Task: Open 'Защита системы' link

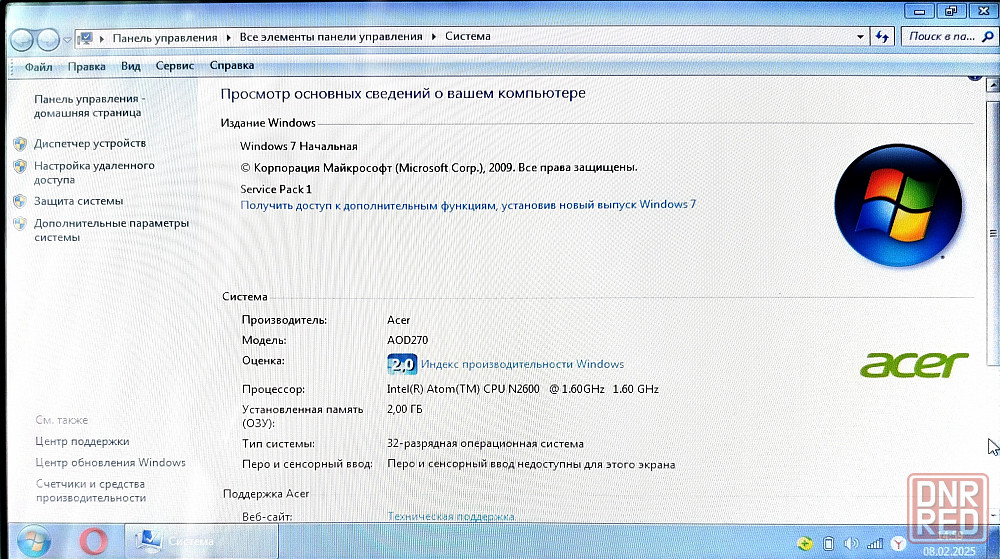Action: click(78, 201)
